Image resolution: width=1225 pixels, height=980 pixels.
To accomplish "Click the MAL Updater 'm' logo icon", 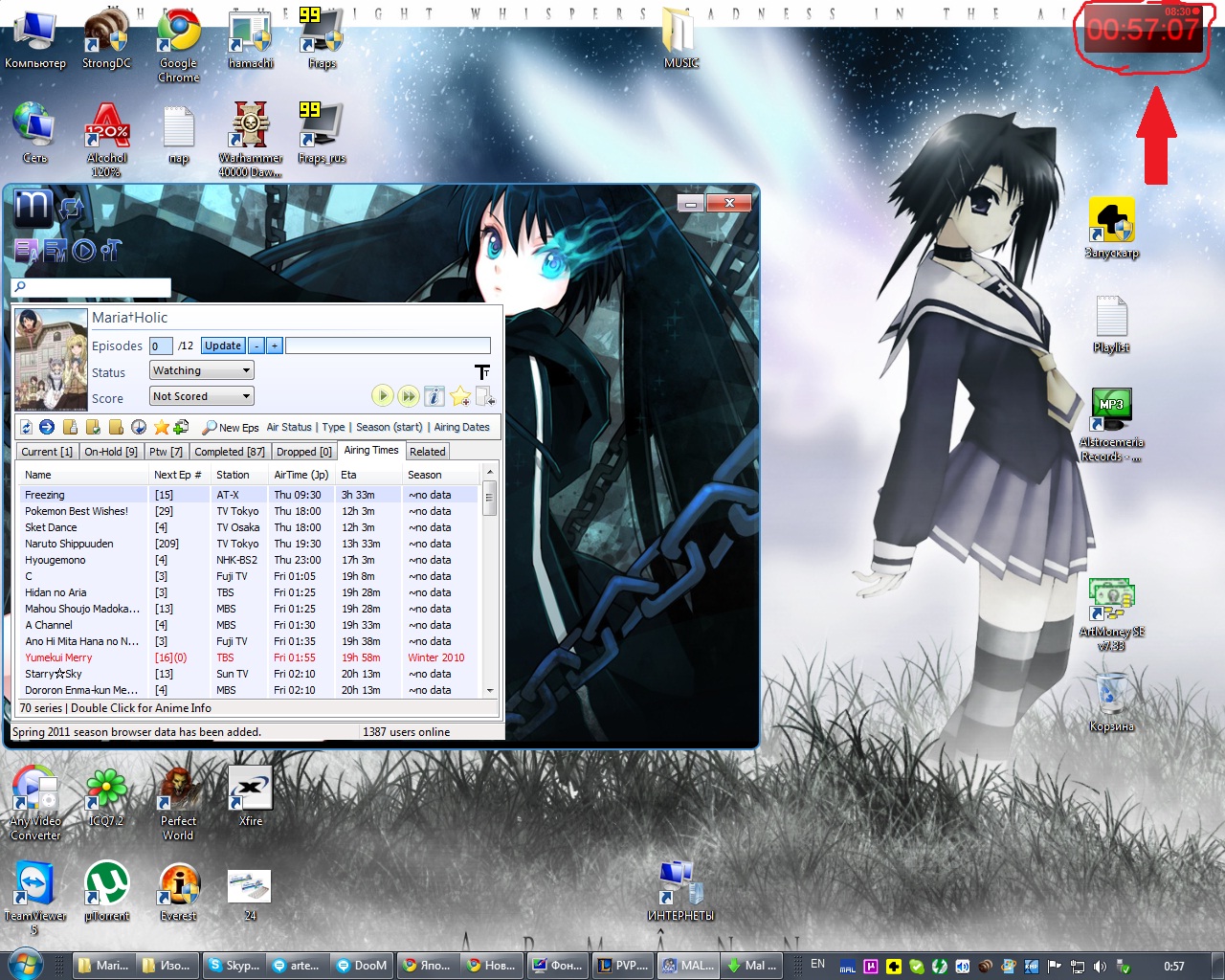I will pos(33,208).
